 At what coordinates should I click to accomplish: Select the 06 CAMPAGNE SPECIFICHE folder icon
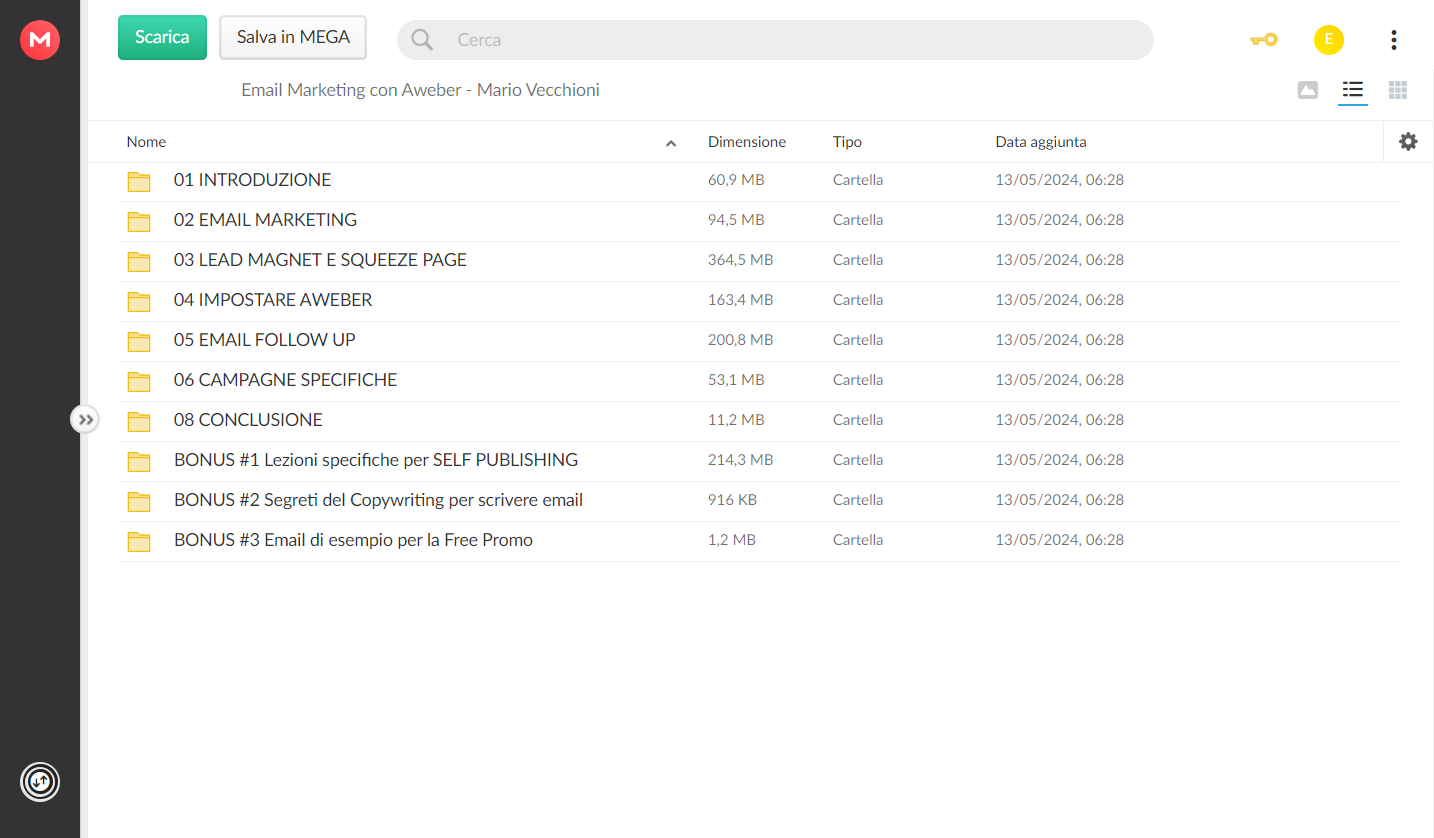pyautogui.click(x=139, y=381)
